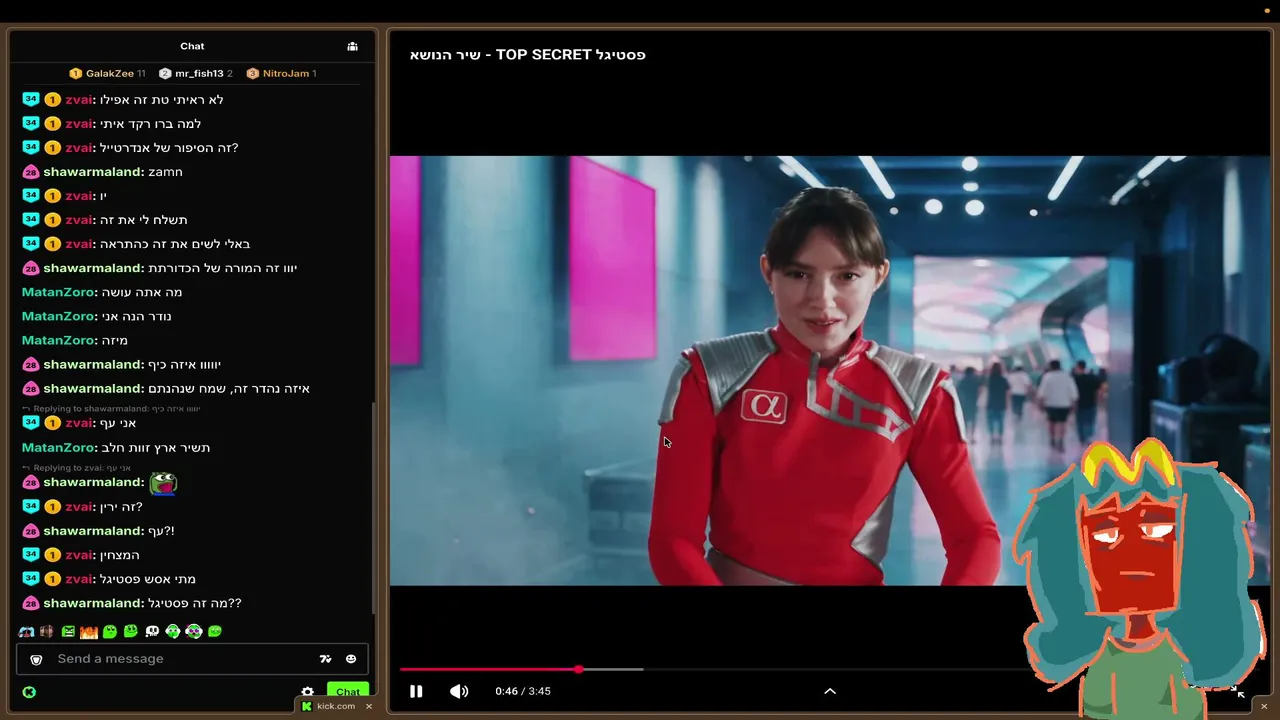Click the chat panel scrollbar

(373, 510)
